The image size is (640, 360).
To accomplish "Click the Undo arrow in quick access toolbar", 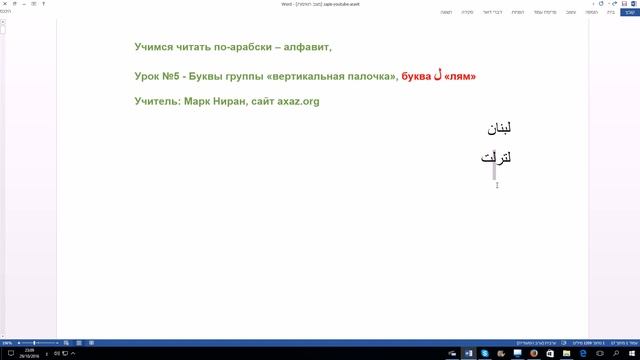I will point(614,4).
